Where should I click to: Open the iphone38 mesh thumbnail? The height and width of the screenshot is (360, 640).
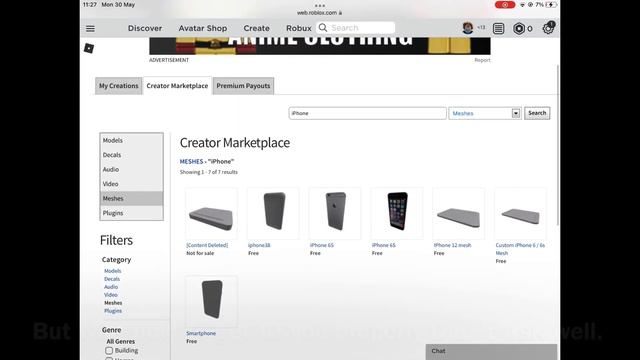[273, 213]
